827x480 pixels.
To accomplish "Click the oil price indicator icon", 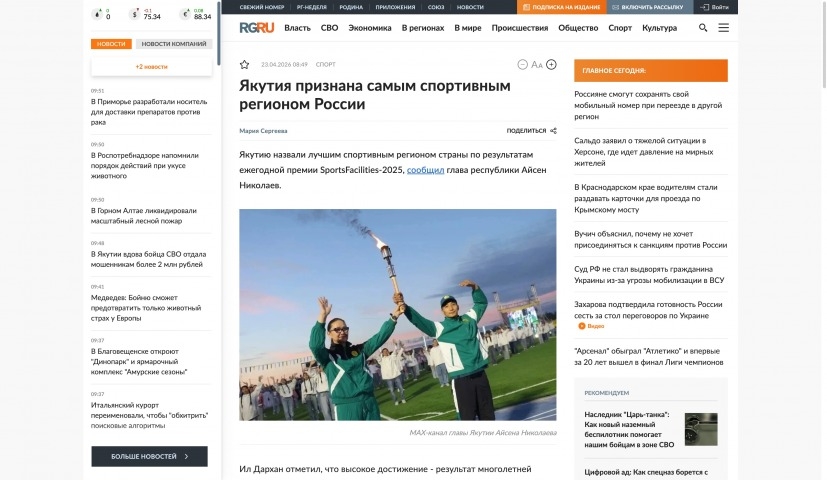I will click(97, 14).
